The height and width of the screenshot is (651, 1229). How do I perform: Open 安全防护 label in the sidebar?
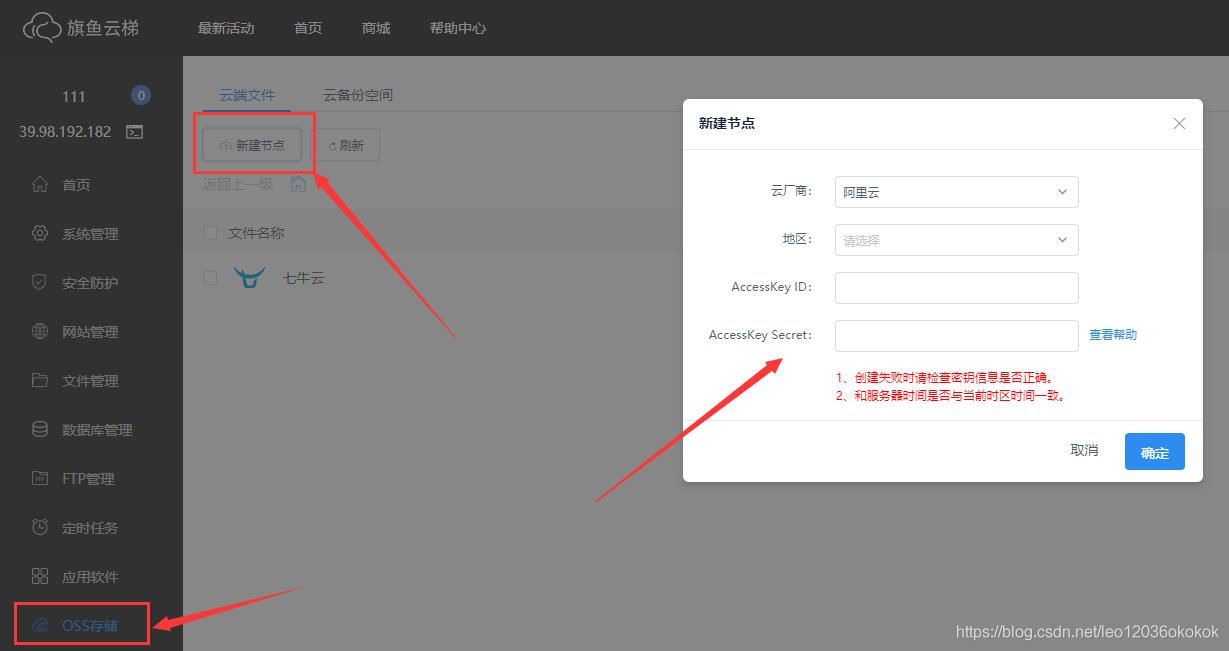(x=90, y=283)
